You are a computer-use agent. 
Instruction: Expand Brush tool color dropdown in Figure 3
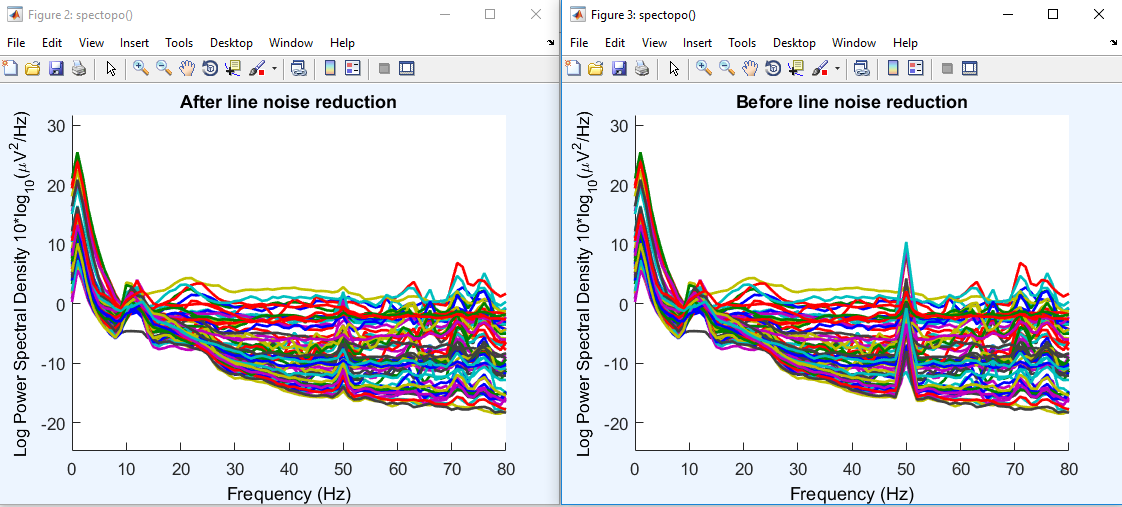coord(837,69)
